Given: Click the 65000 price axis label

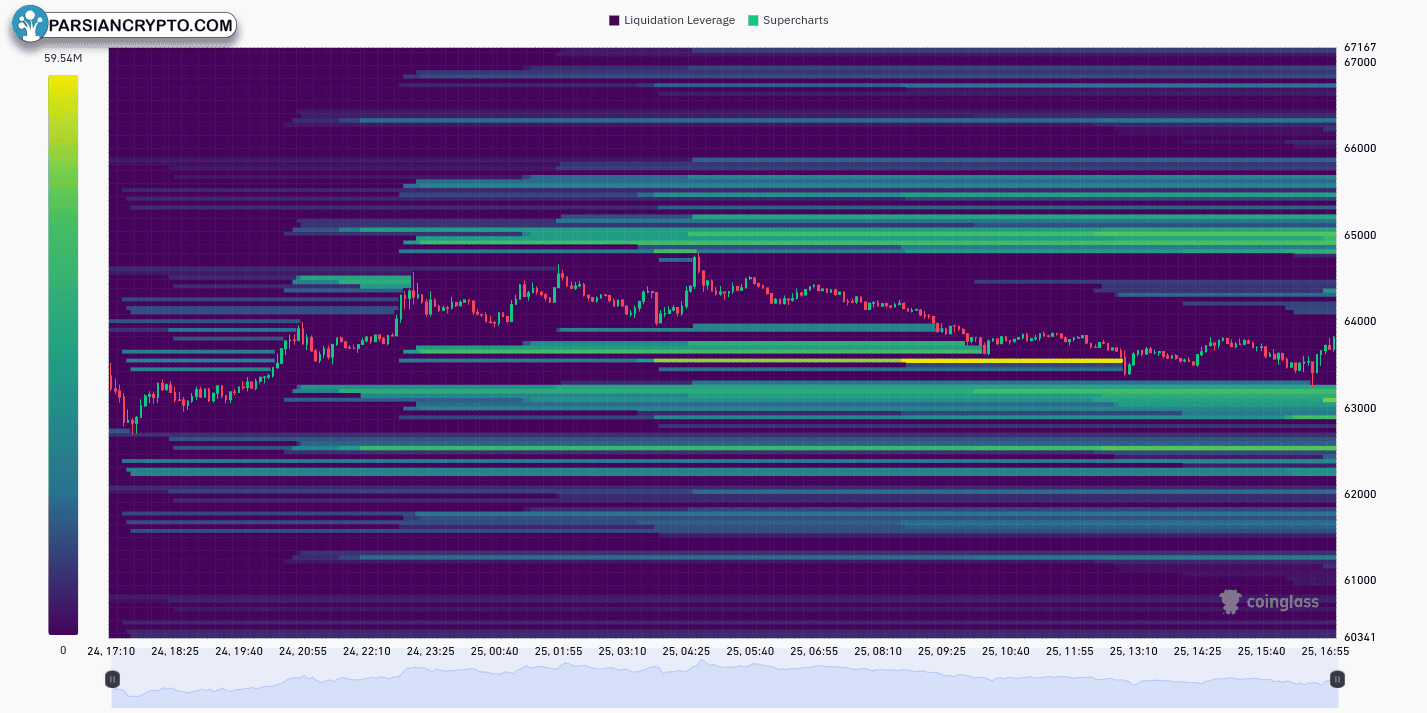Looking at the screenshot, I should pos(1360,235).
